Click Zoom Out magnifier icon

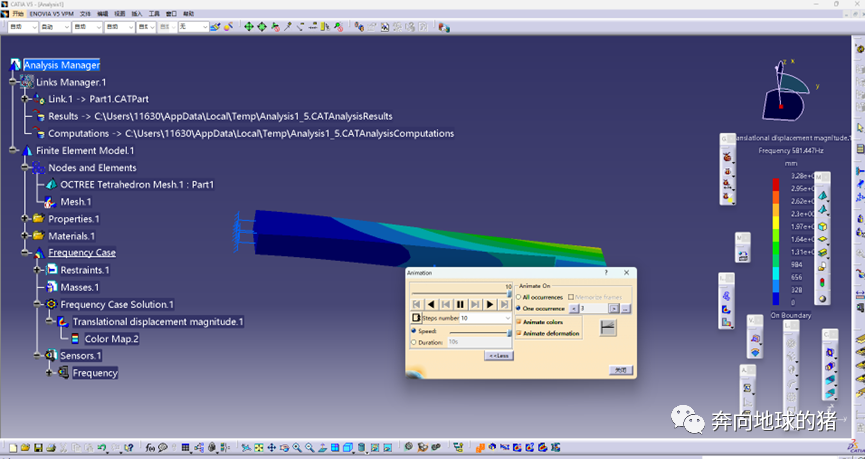click(309, 448)
